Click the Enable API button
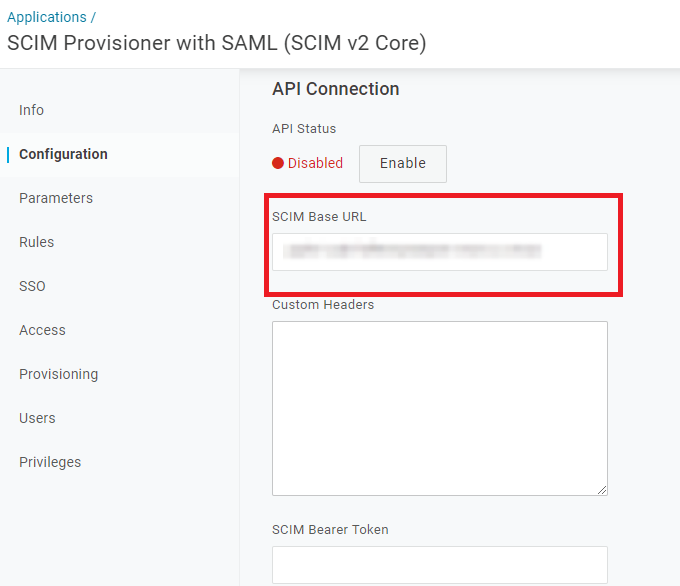 tap(403, 164)
